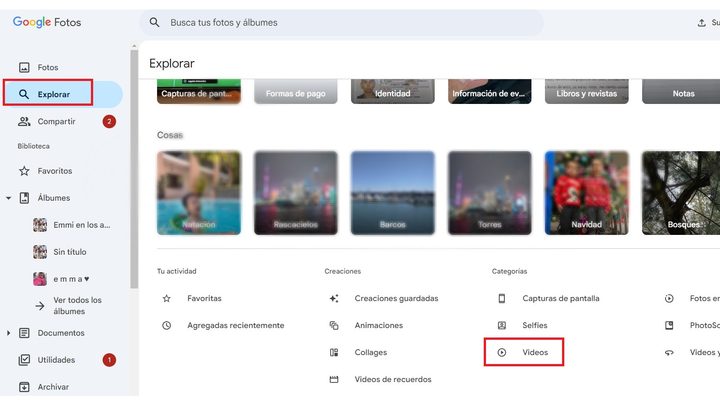Click the 360 icon beside 'Videos y'
This screenshot has width=720, height=405.
tap(669, 353)
